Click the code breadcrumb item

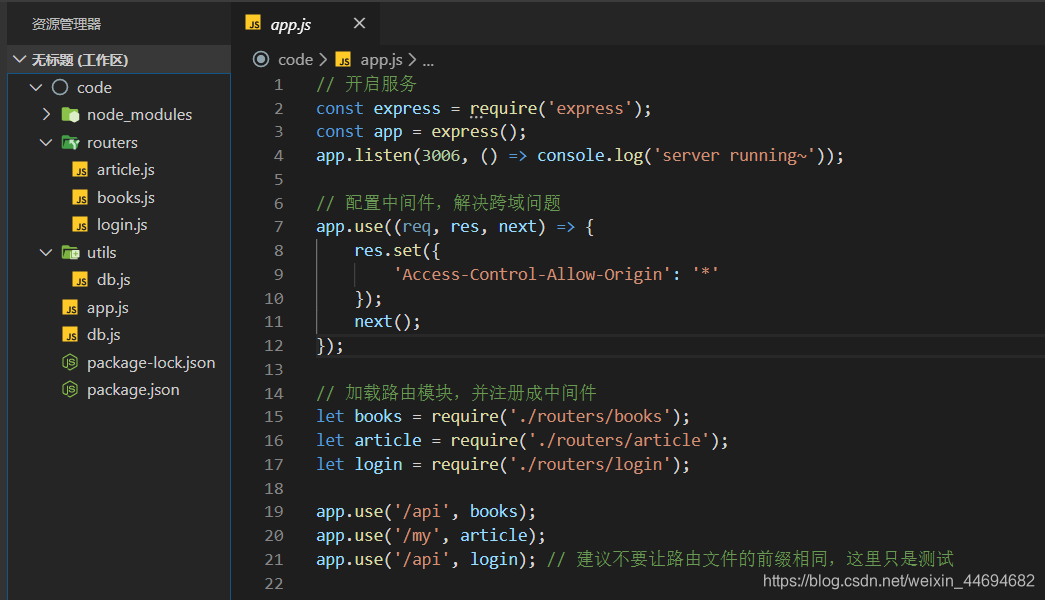click(x=295, y=60)
